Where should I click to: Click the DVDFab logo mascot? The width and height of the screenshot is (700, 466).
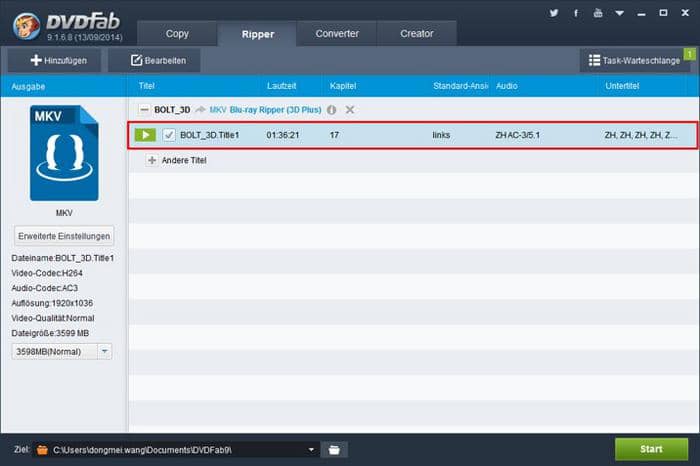pyautogui.click(x=27, y=26)
